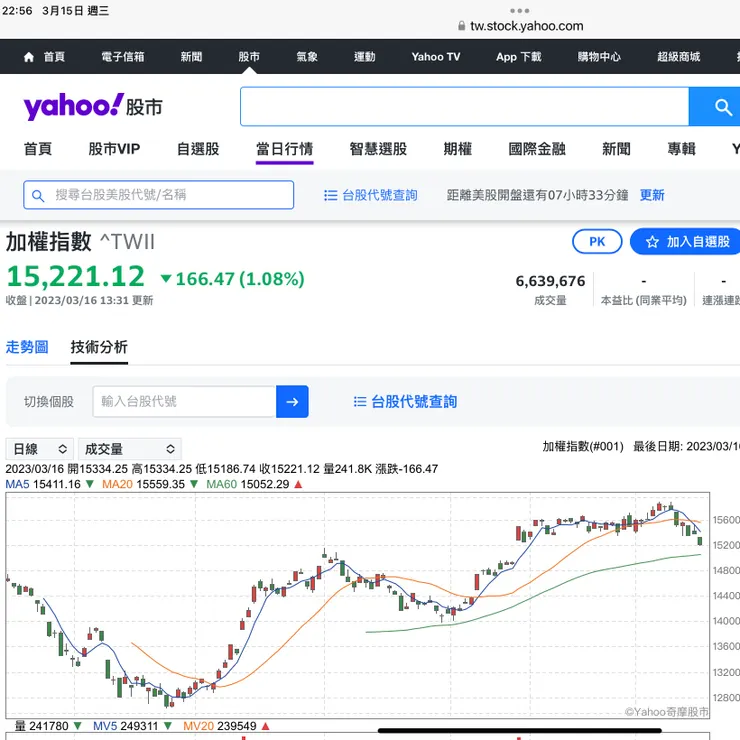Open the 期權 menu item
This screenshot has width=740, height=740.
tap(458, 149)
